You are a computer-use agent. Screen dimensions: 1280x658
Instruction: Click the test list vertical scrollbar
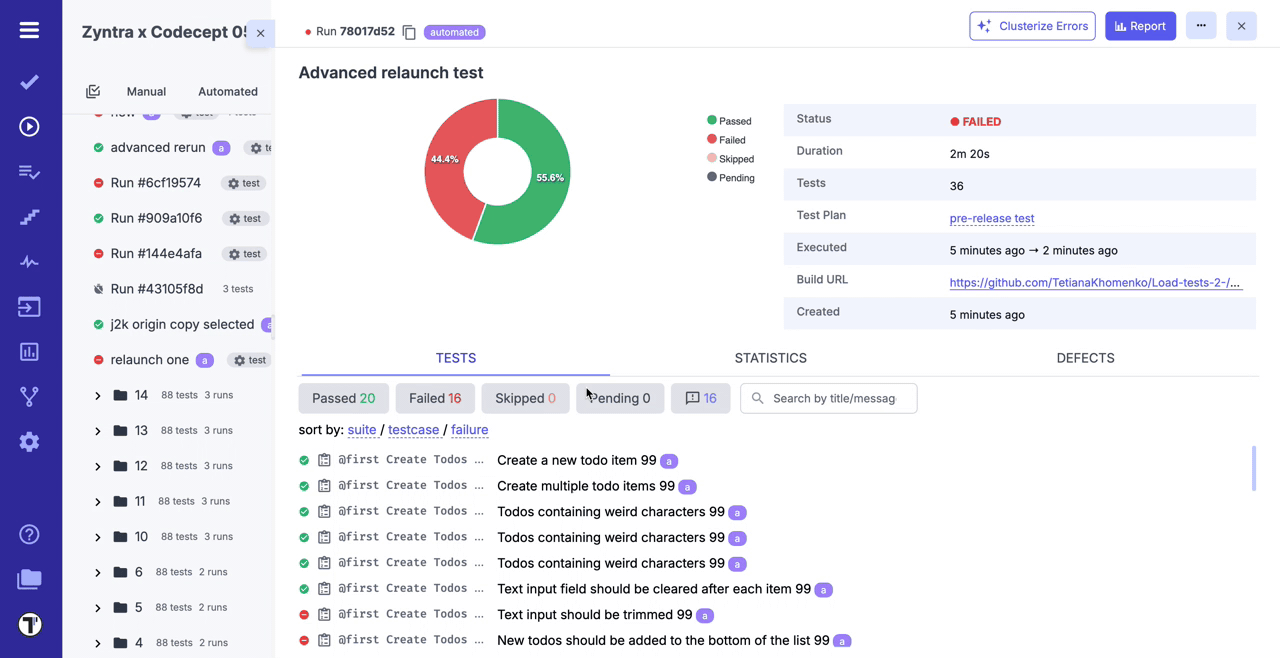tap(1253, 469)
